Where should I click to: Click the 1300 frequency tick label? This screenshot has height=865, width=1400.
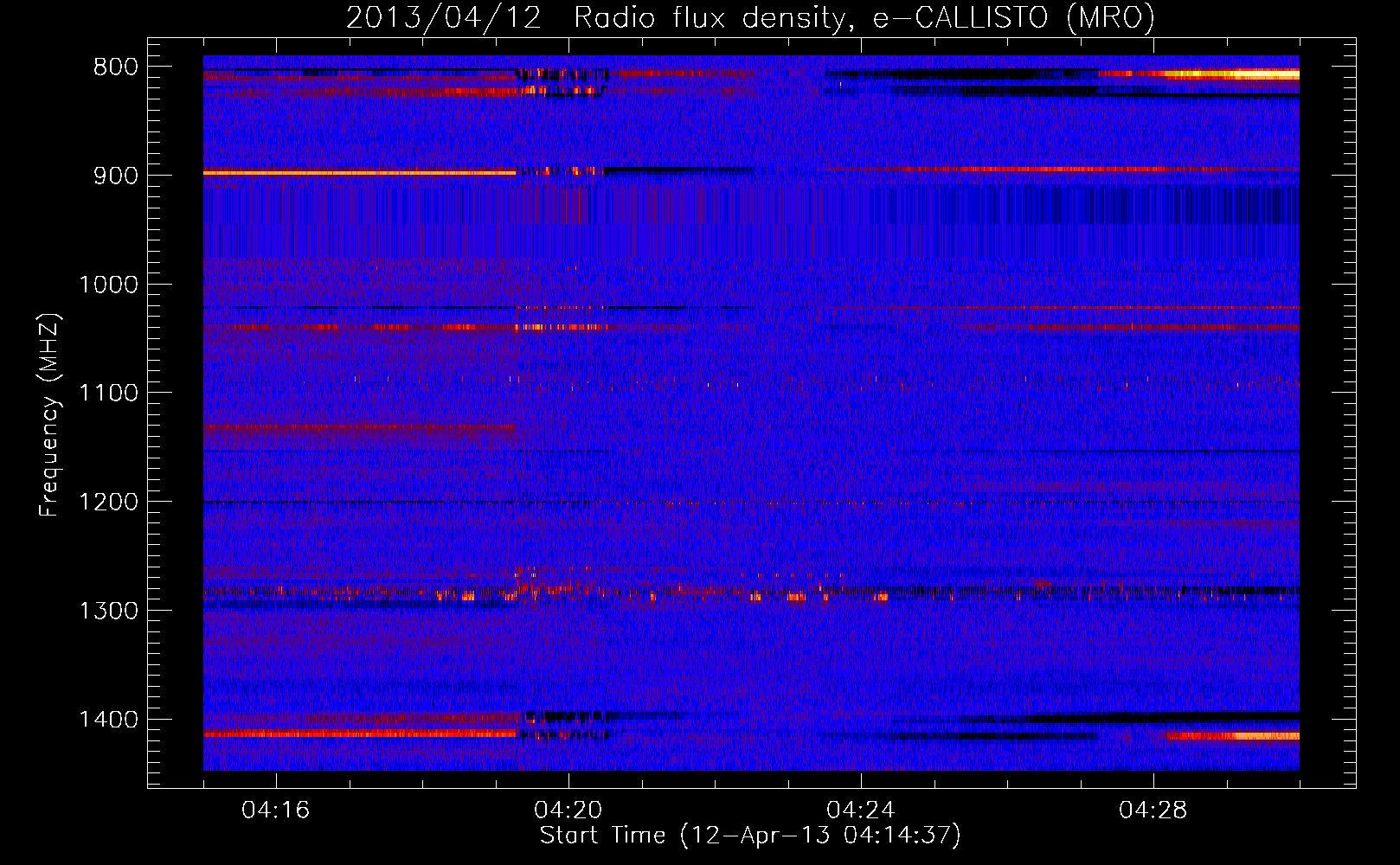(108, 611)
